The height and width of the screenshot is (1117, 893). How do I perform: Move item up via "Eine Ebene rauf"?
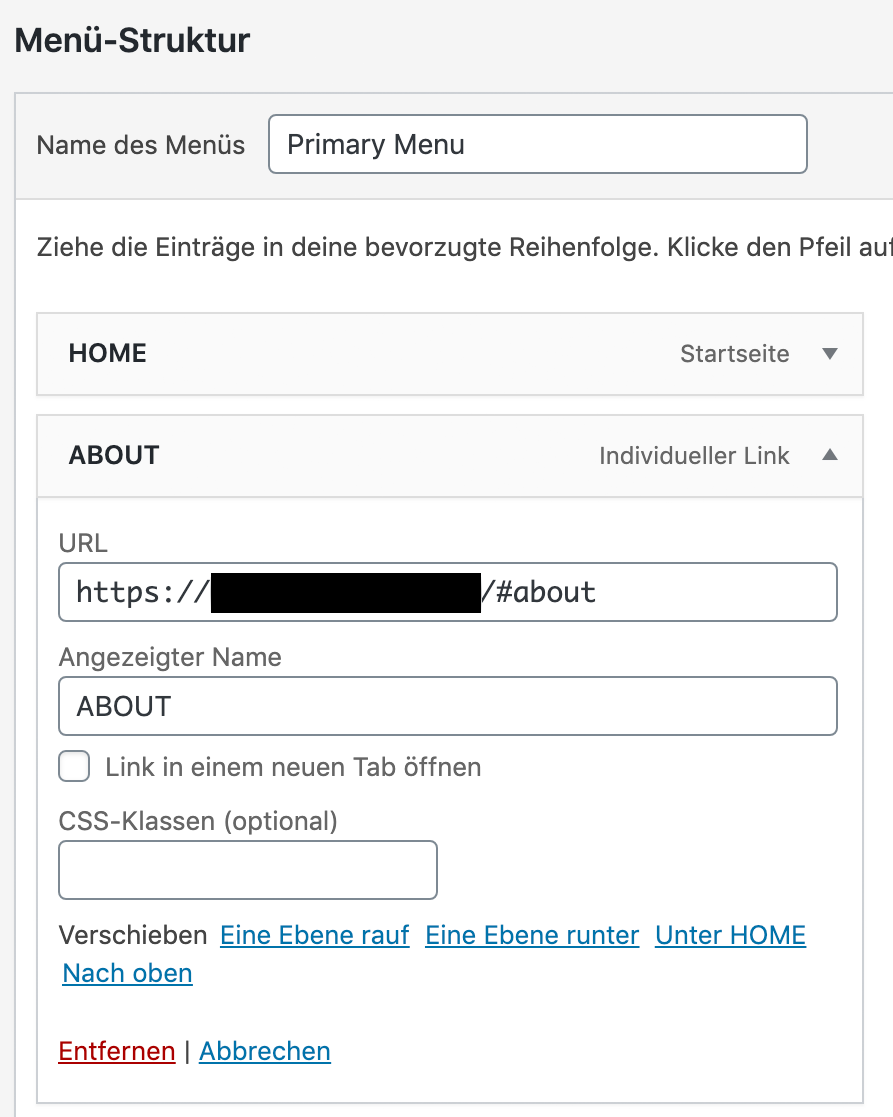315,936
